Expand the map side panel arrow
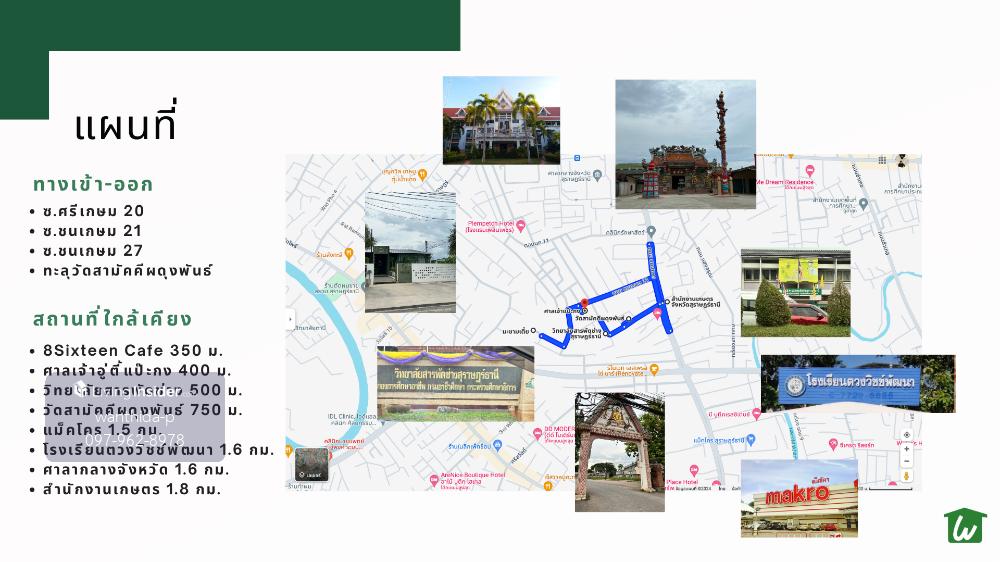This screenshot has height=562, width=1000. click(x=291, y=321)
